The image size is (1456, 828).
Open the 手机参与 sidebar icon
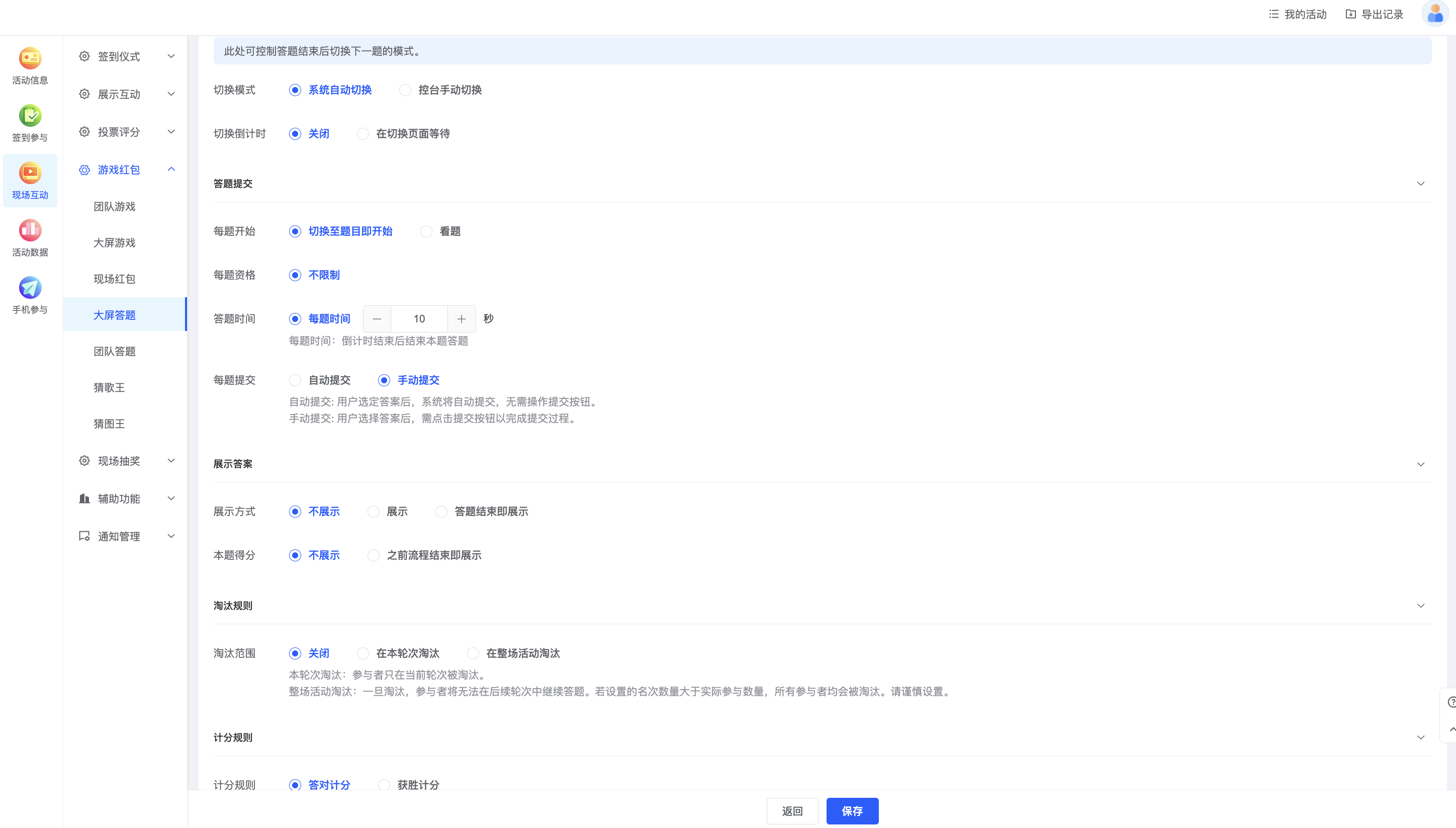point(30,288)
